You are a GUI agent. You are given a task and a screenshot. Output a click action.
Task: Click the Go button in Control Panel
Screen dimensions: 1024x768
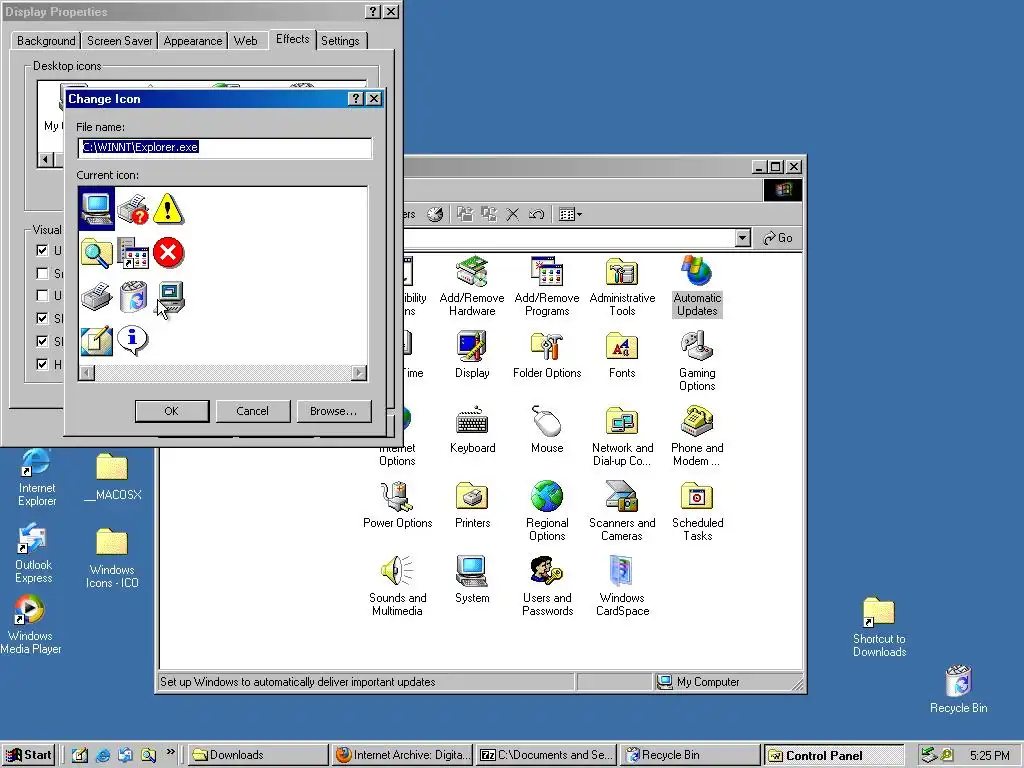pos(778,238)
